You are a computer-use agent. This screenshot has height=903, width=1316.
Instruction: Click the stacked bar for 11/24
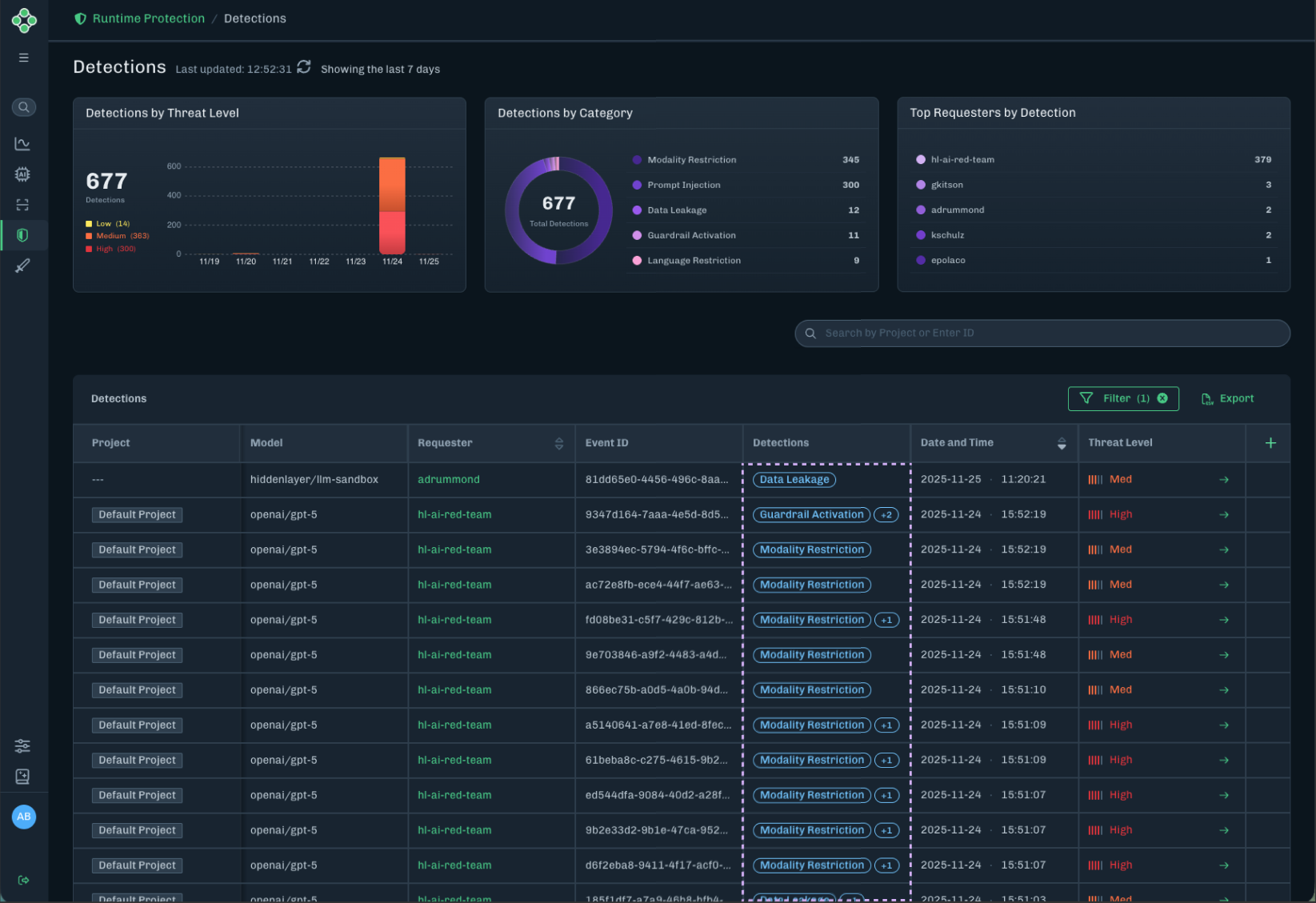392,206
